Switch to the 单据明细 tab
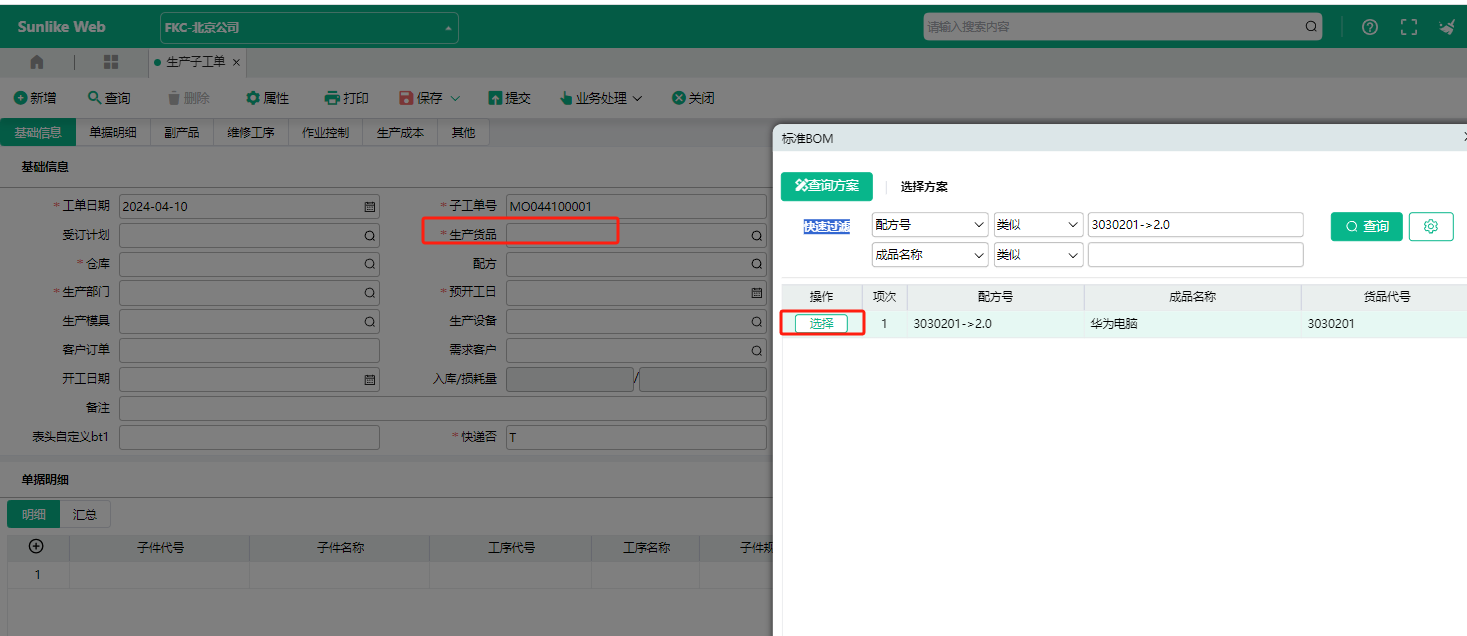This screenshot has width=1467, height=636. pyautogui.click(x=113, y=132)
